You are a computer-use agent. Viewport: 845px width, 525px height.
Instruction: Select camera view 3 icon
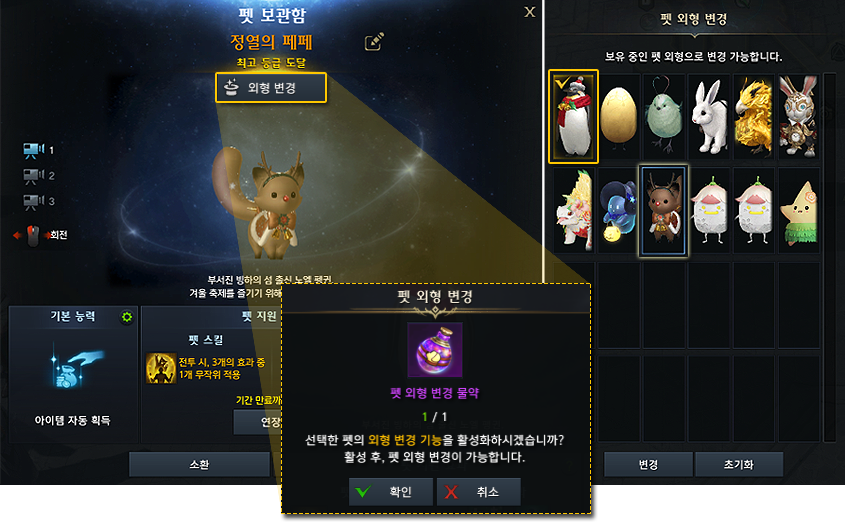[33, 202]
